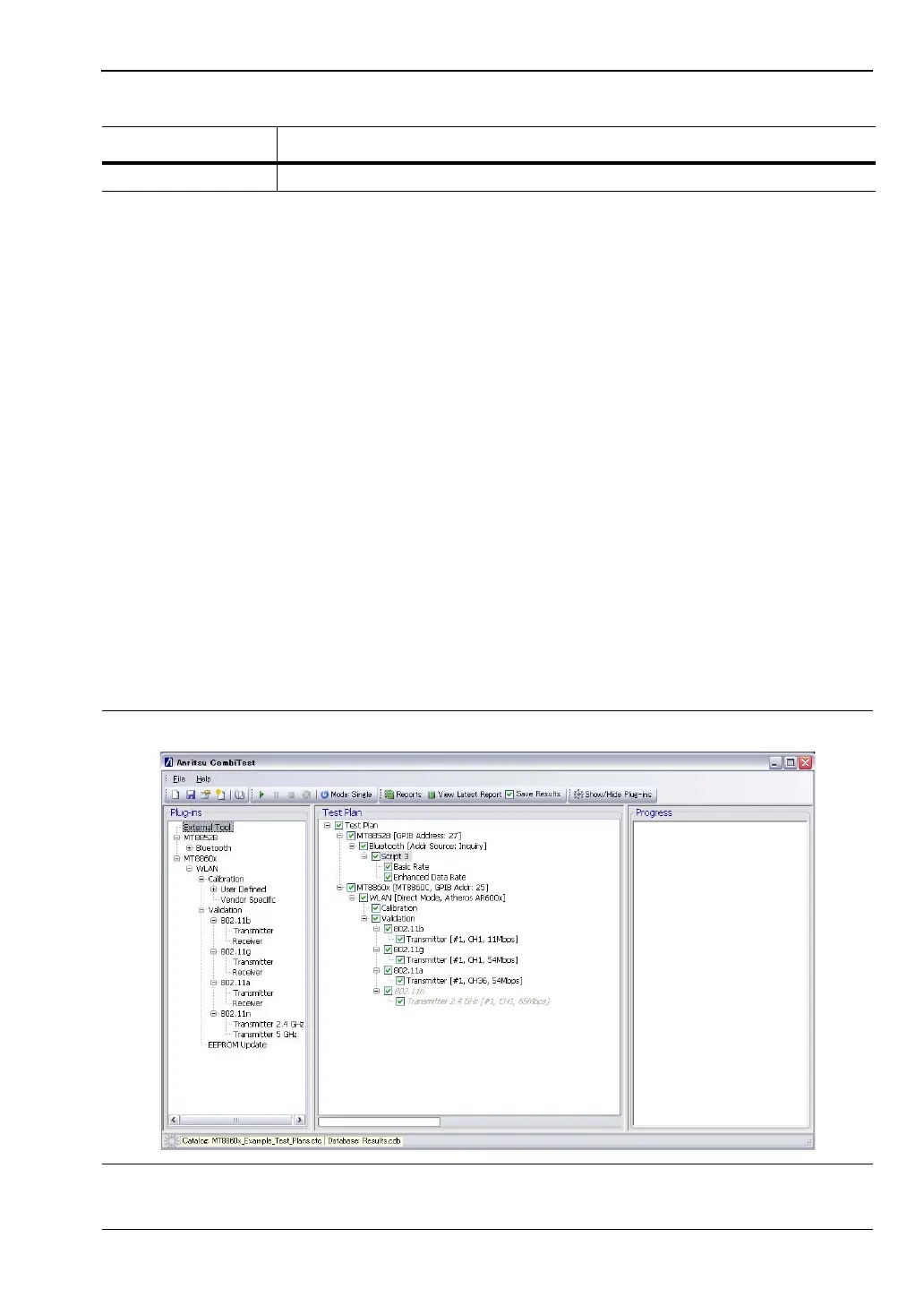Click Database: Results.cdb in status bar
Viewport: 924px width, 1306px height.
[x=364, y=1141]
